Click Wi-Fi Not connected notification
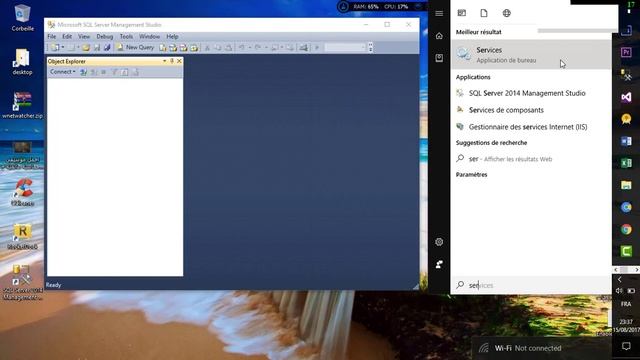Image resolution: width=640 pixels, height=360 pixels. click(542, 348)
